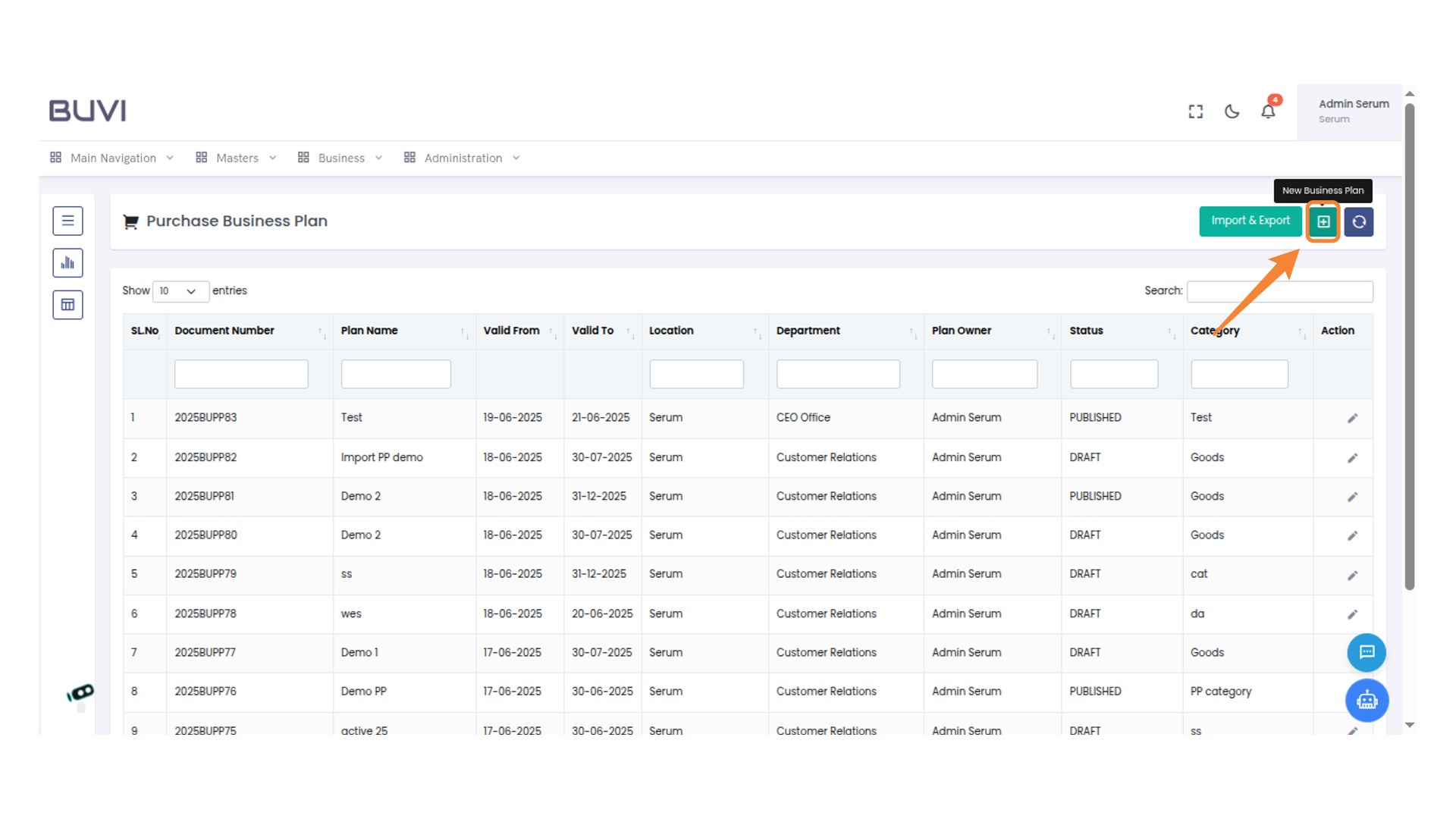
Task: Open the robot assistant floating button
Action: pos(1367,700)
